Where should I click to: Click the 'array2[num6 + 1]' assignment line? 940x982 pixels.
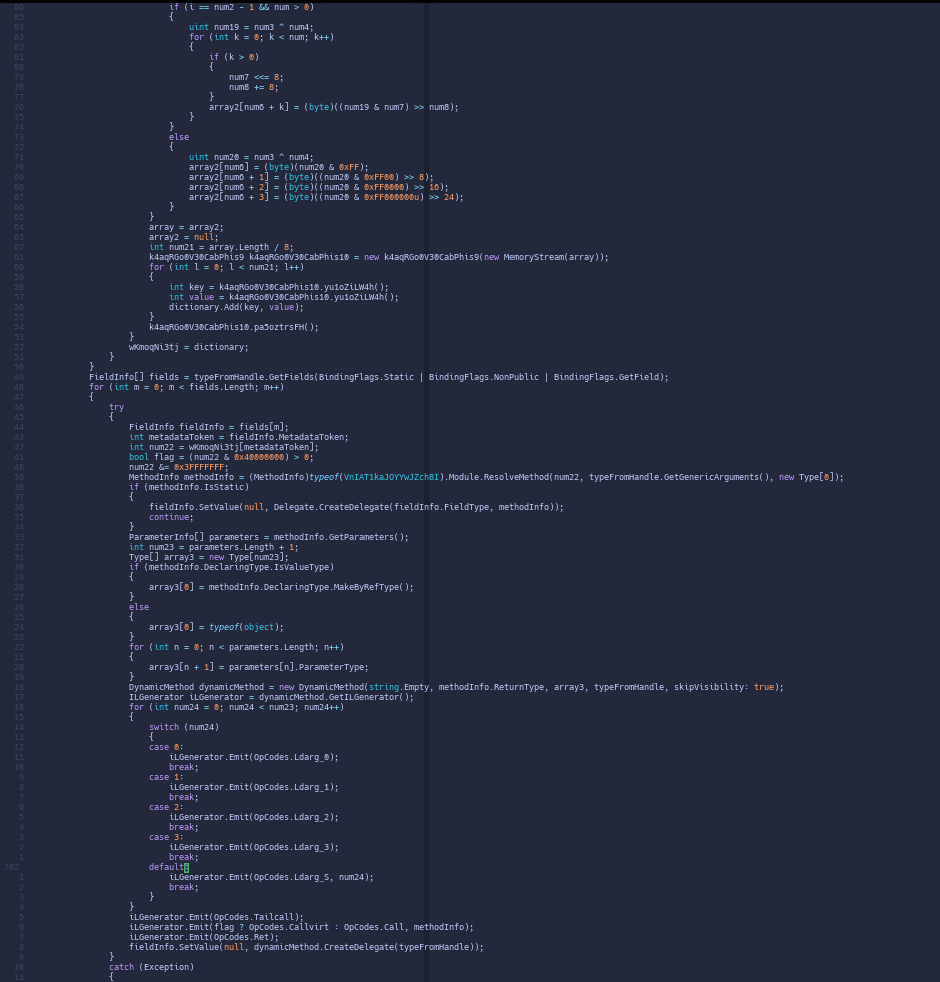pos(311,177)
